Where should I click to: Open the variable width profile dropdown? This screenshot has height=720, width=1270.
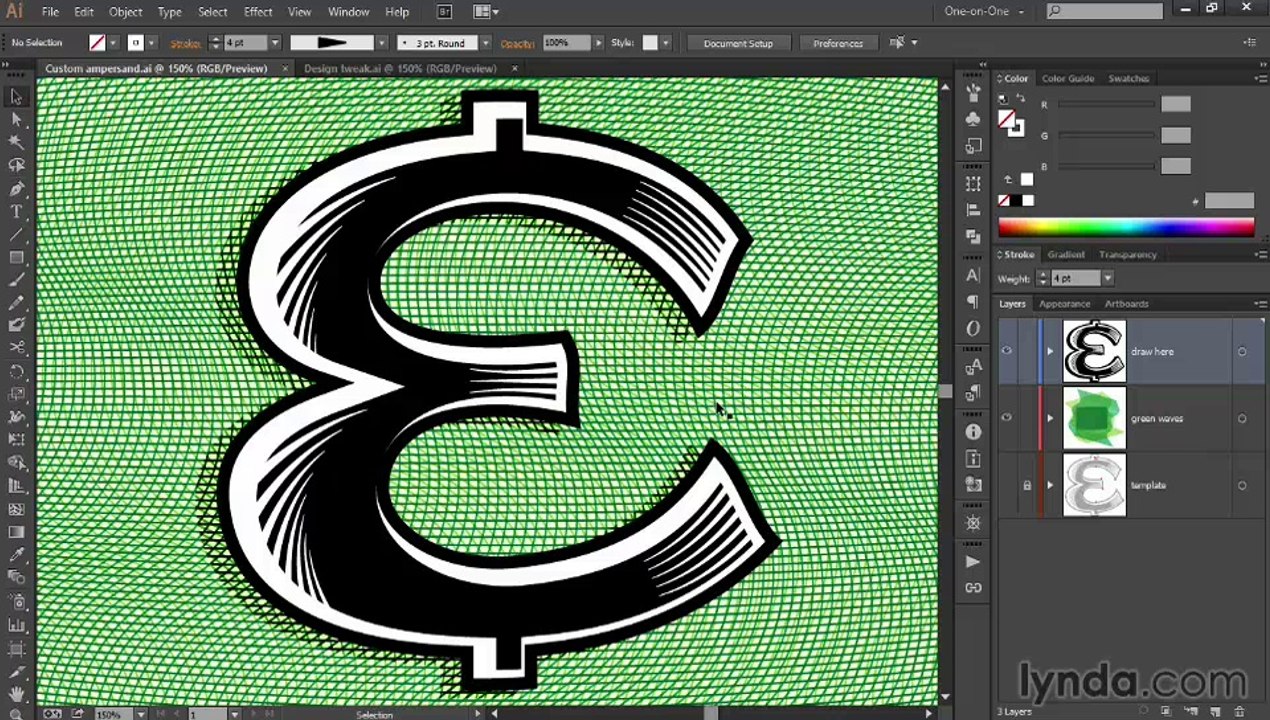point(381,43)
